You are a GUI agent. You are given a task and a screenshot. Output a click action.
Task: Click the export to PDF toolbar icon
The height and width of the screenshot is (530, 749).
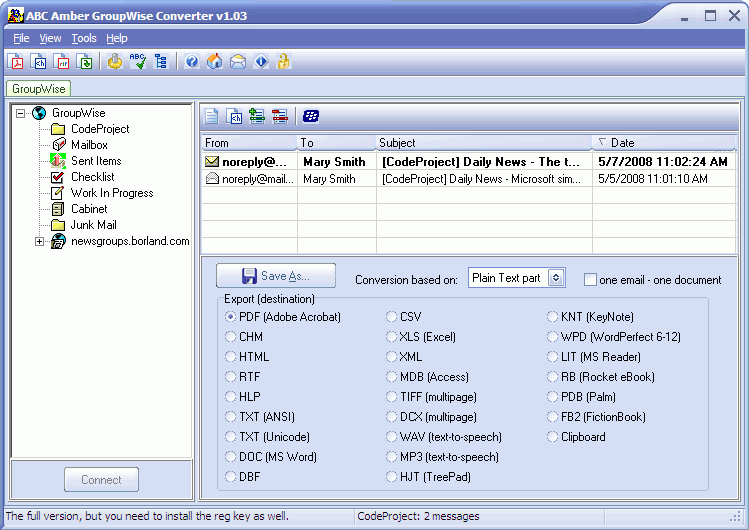16,61
